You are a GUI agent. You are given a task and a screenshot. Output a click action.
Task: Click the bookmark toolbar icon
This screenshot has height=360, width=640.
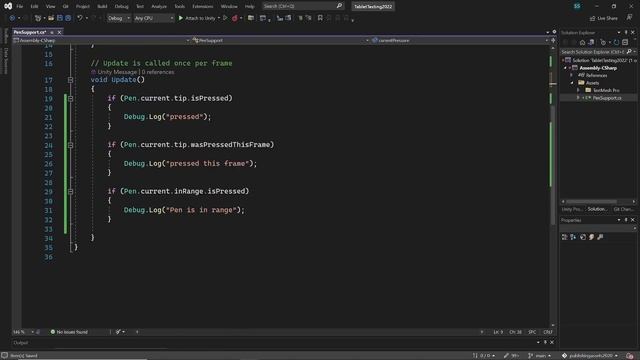pos(320,18)
